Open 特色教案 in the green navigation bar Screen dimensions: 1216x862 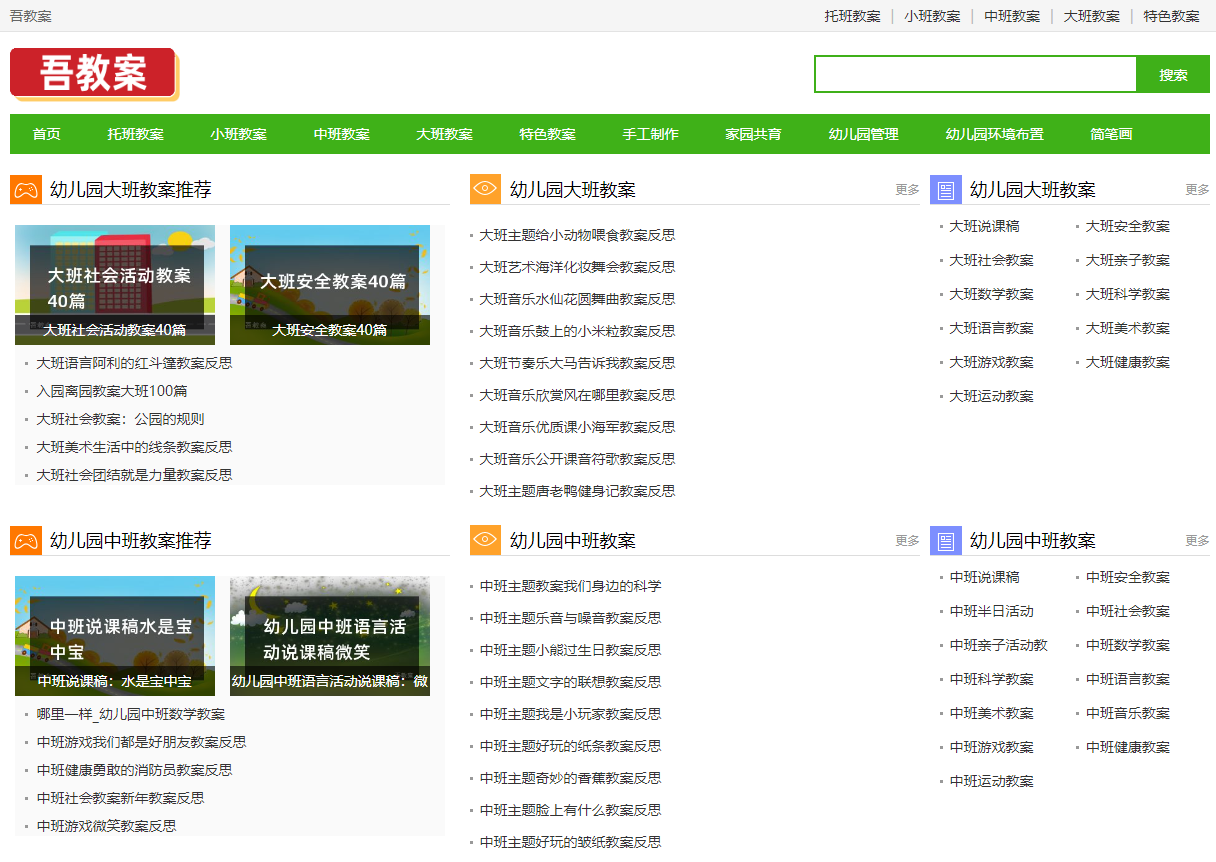pos(548,134)
